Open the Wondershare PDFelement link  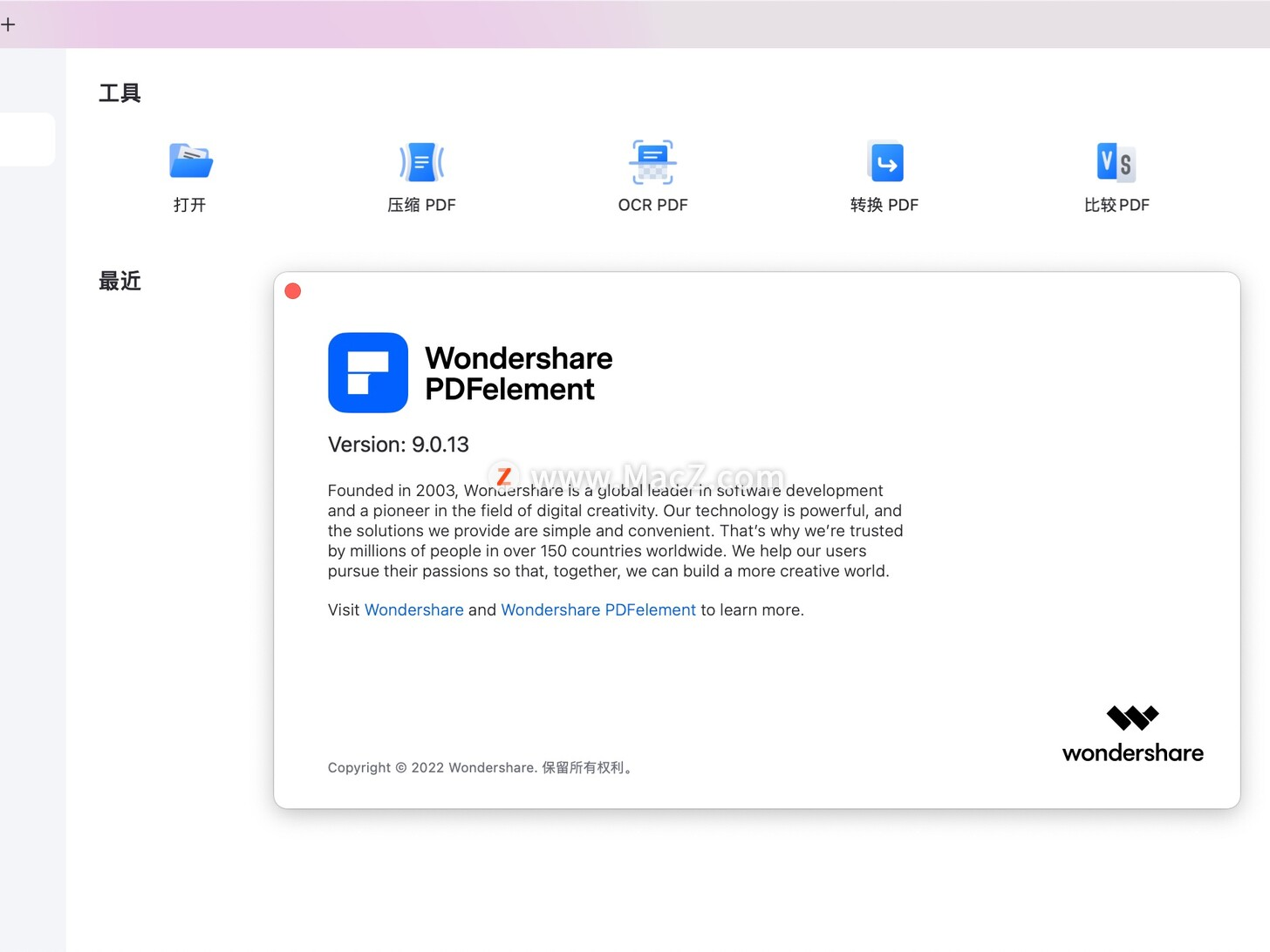pos(598,609)
